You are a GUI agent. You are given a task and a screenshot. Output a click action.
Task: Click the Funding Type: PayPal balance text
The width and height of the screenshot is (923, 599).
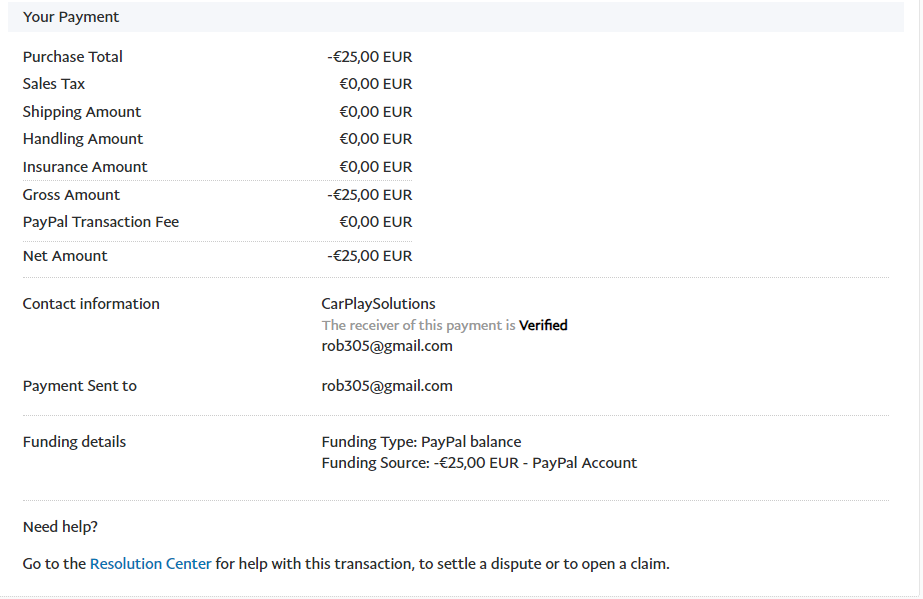point(421,442)
